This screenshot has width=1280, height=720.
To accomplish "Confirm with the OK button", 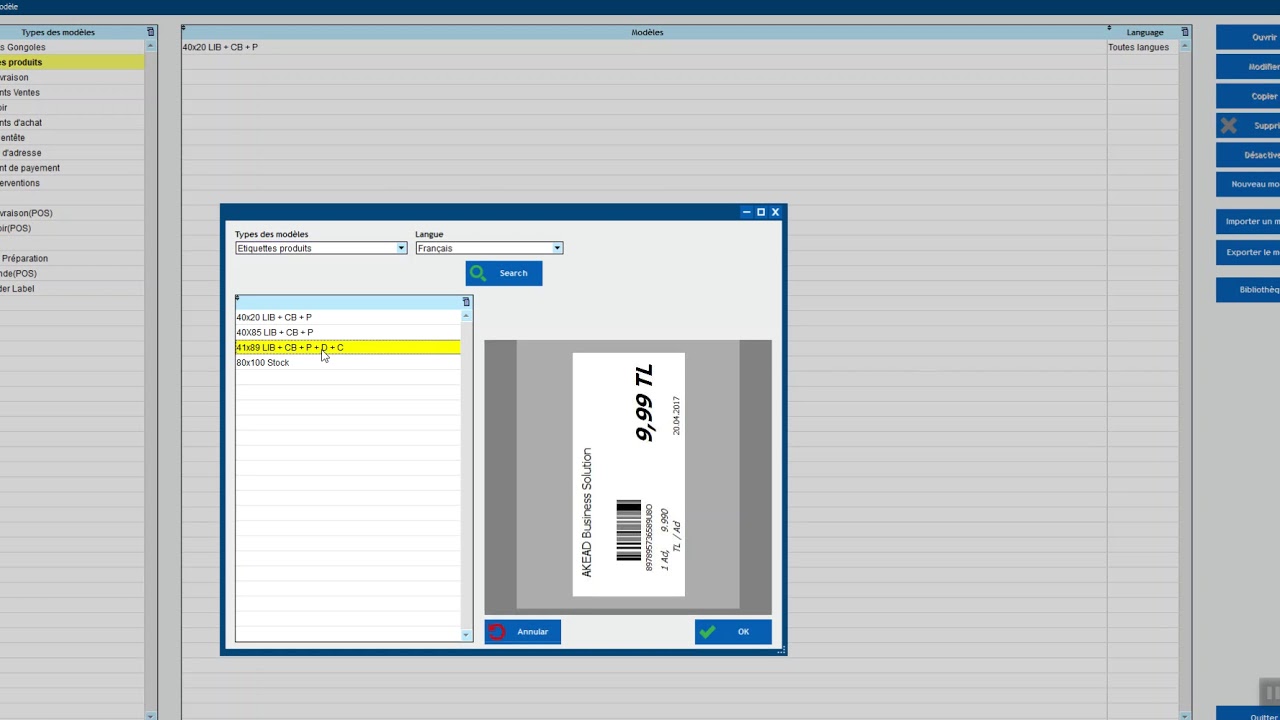I will 733,632.
